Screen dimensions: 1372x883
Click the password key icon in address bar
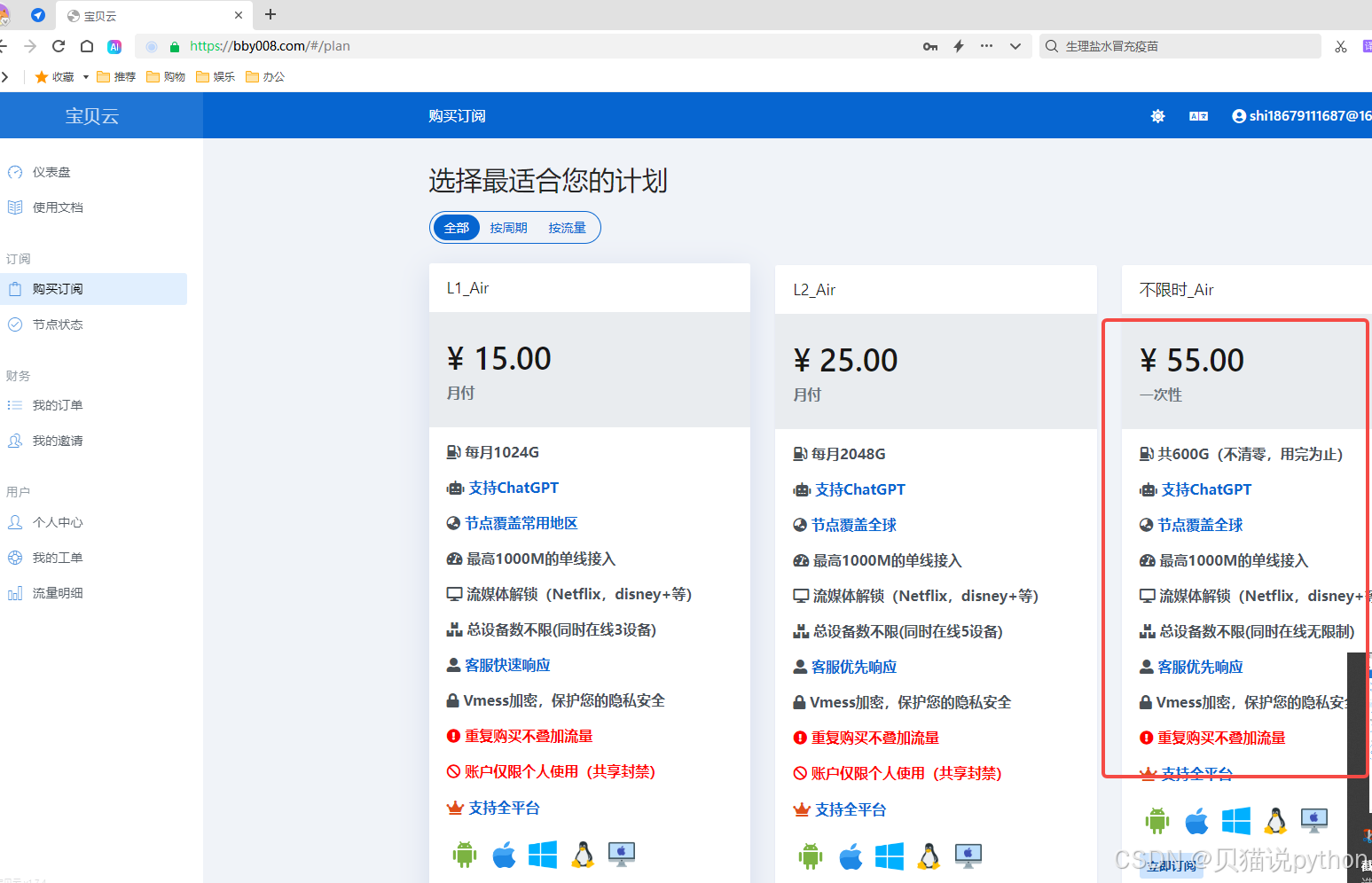point(930,46)
